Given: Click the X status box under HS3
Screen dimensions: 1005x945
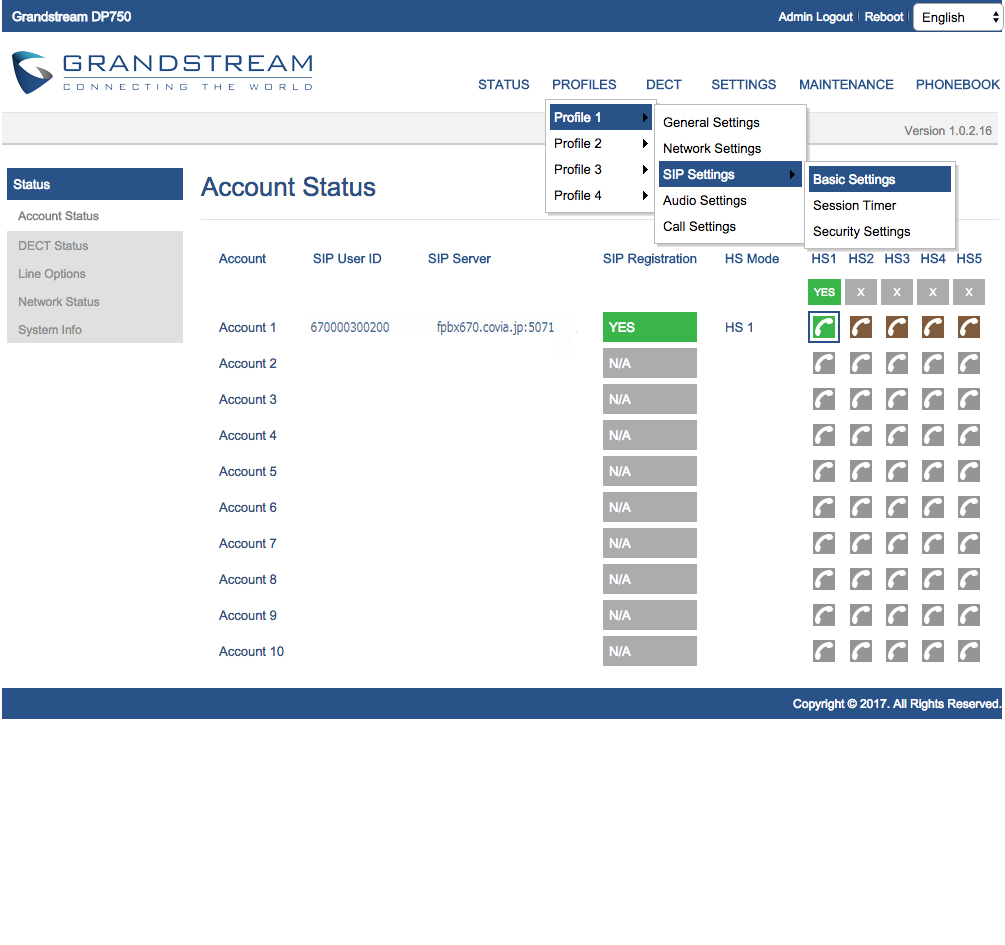Looking at the screenshot, I should tap(897, 292).
